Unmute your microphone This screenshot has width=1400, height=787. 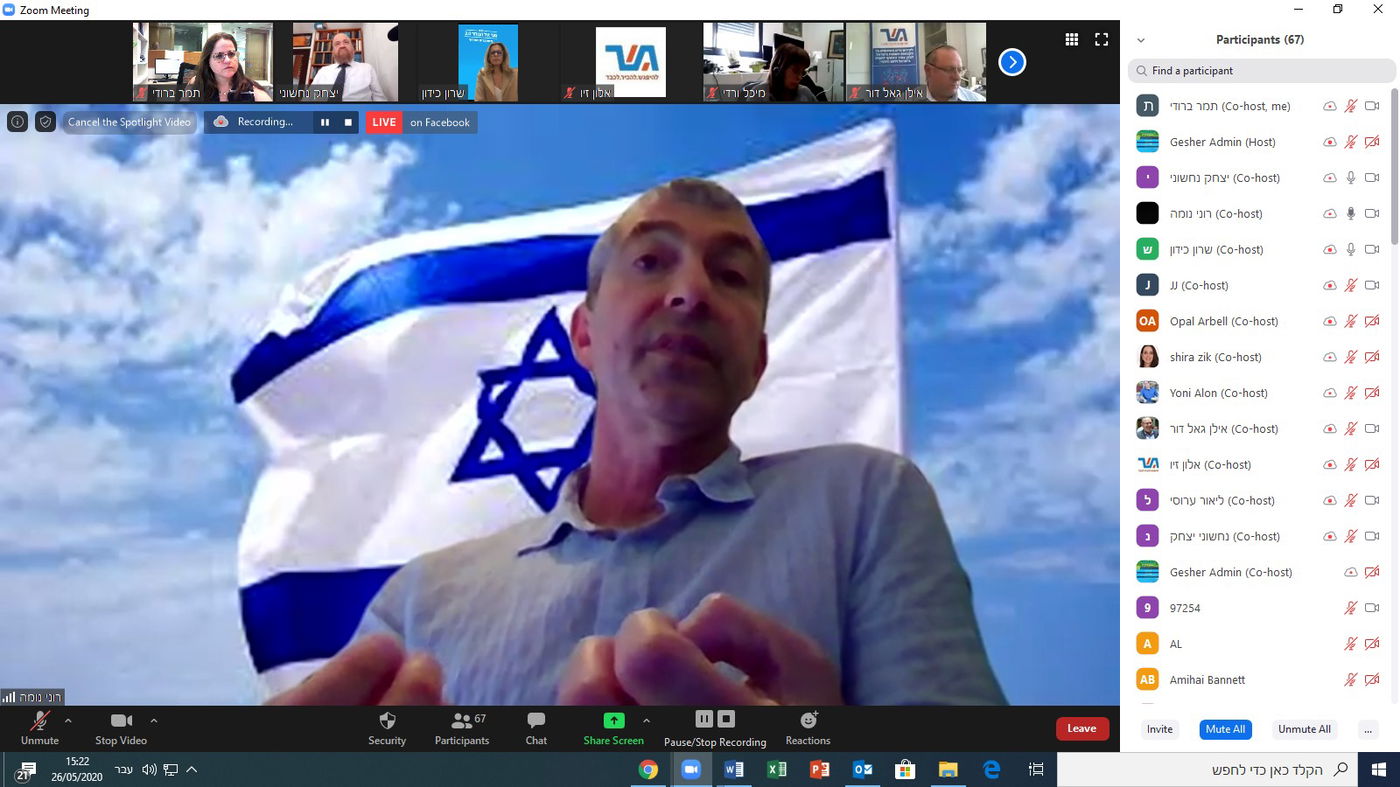coord(39,725)
